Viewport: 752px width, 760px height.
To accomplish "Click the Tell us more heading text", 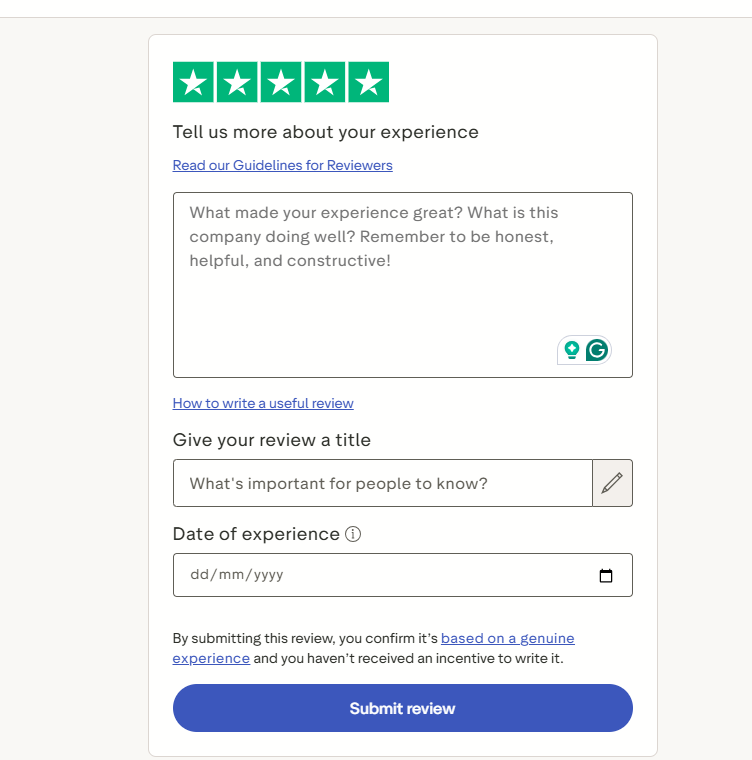I will pos(325,132).
